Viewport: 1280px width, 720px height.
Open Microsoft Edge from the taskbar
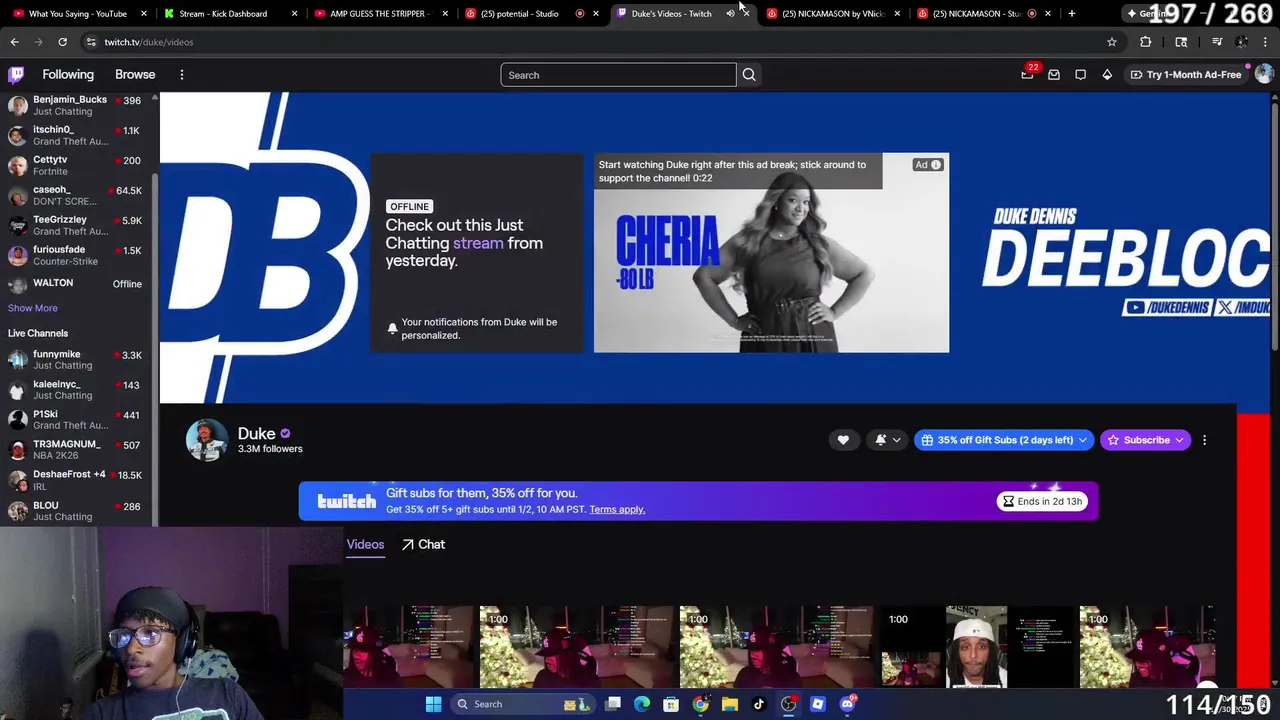[642, 704]
